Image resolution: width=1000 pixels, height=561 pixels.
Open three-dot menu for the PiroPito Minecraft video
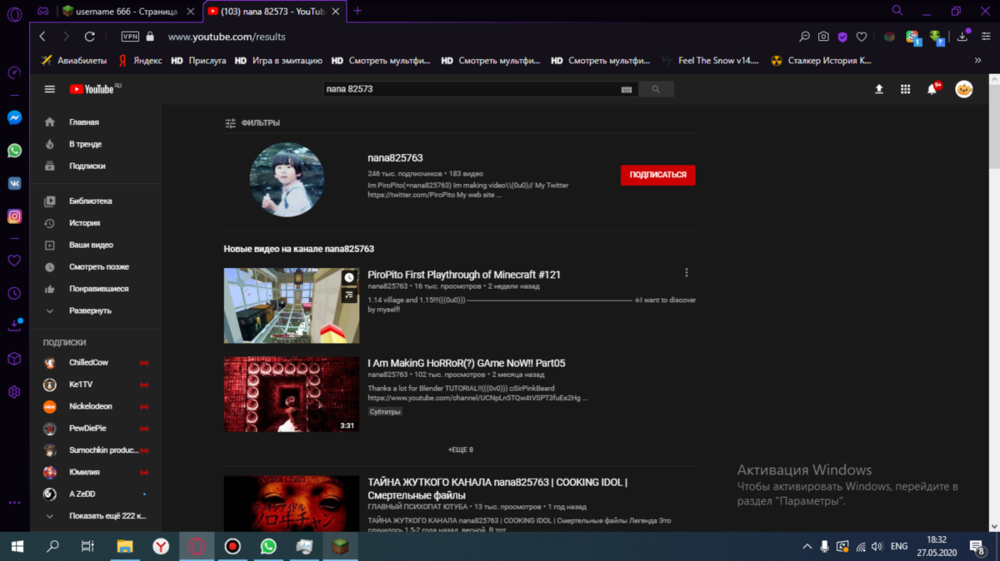(x=686, y=273)
